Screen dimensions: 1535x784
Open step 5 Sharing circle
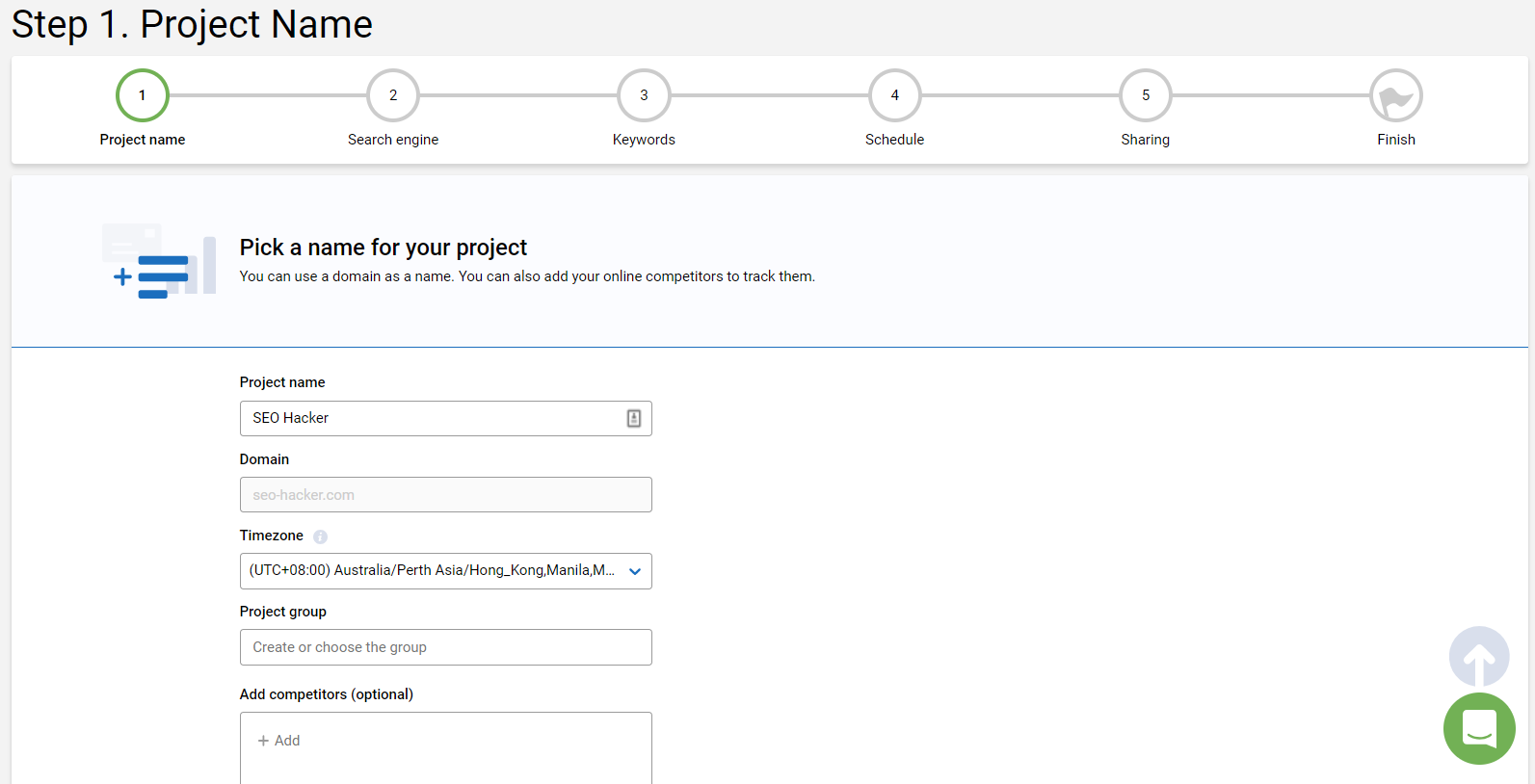click(x=1145, y=95)
